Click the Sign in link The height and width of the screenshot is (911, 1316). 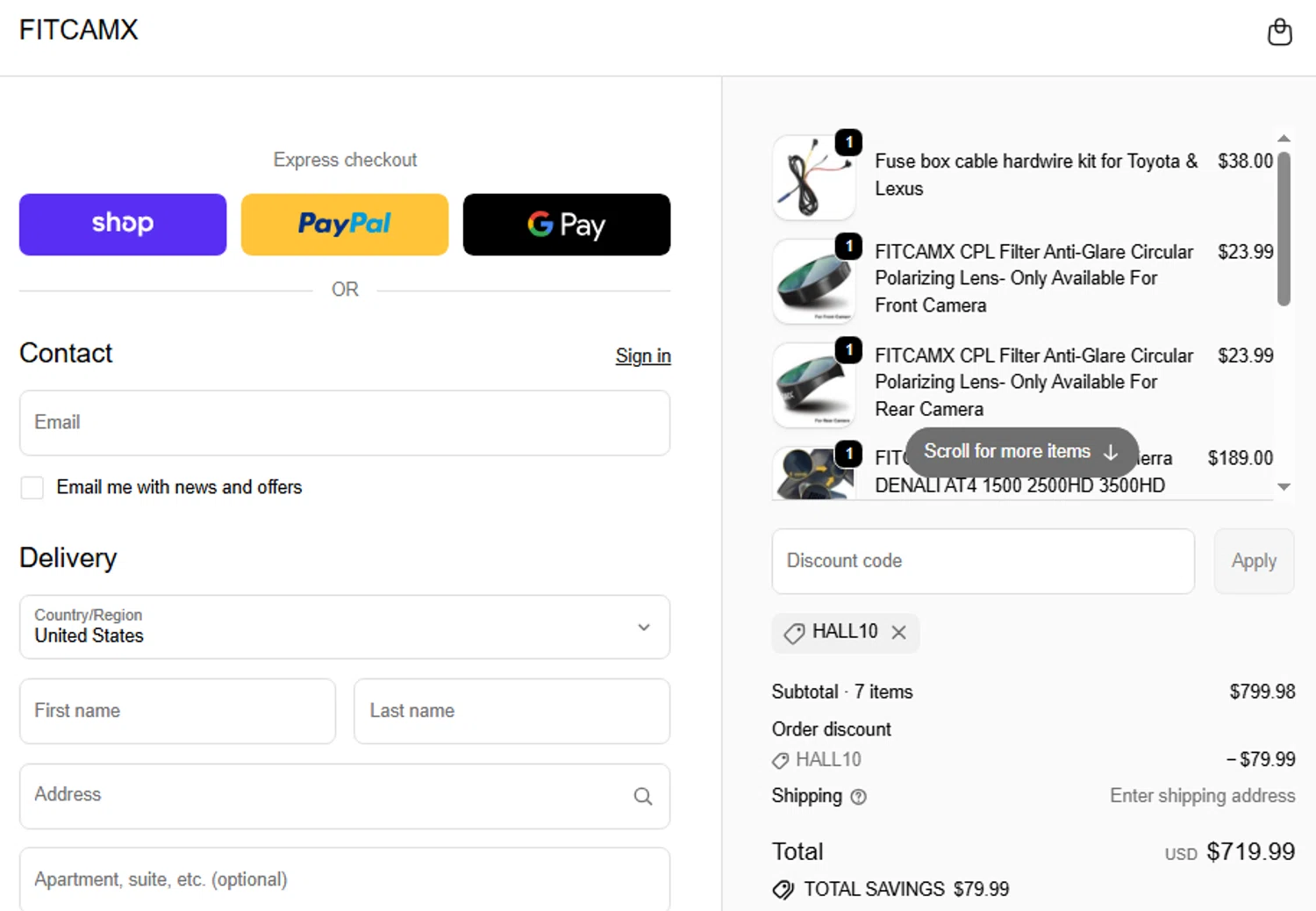(643, 355)
